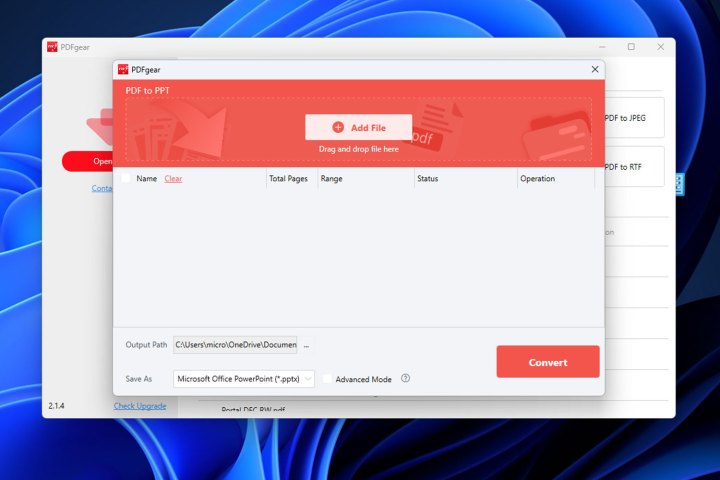Click the Open button in main PDFgear window
This screenshot has width=720, height=480.
(88, 161)
